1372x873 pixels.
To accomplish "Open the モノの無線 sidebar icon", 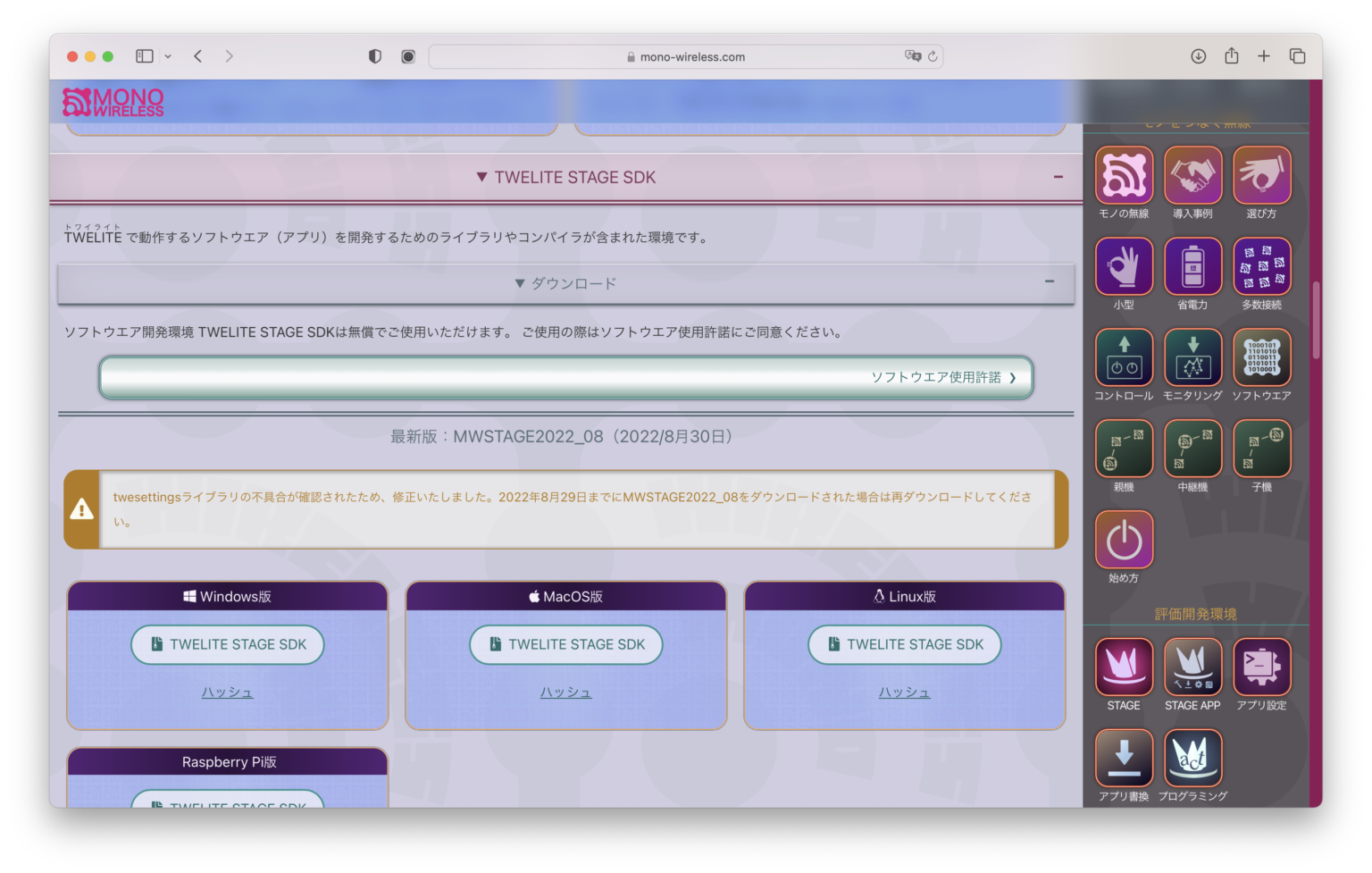I will coord(1124,176).
